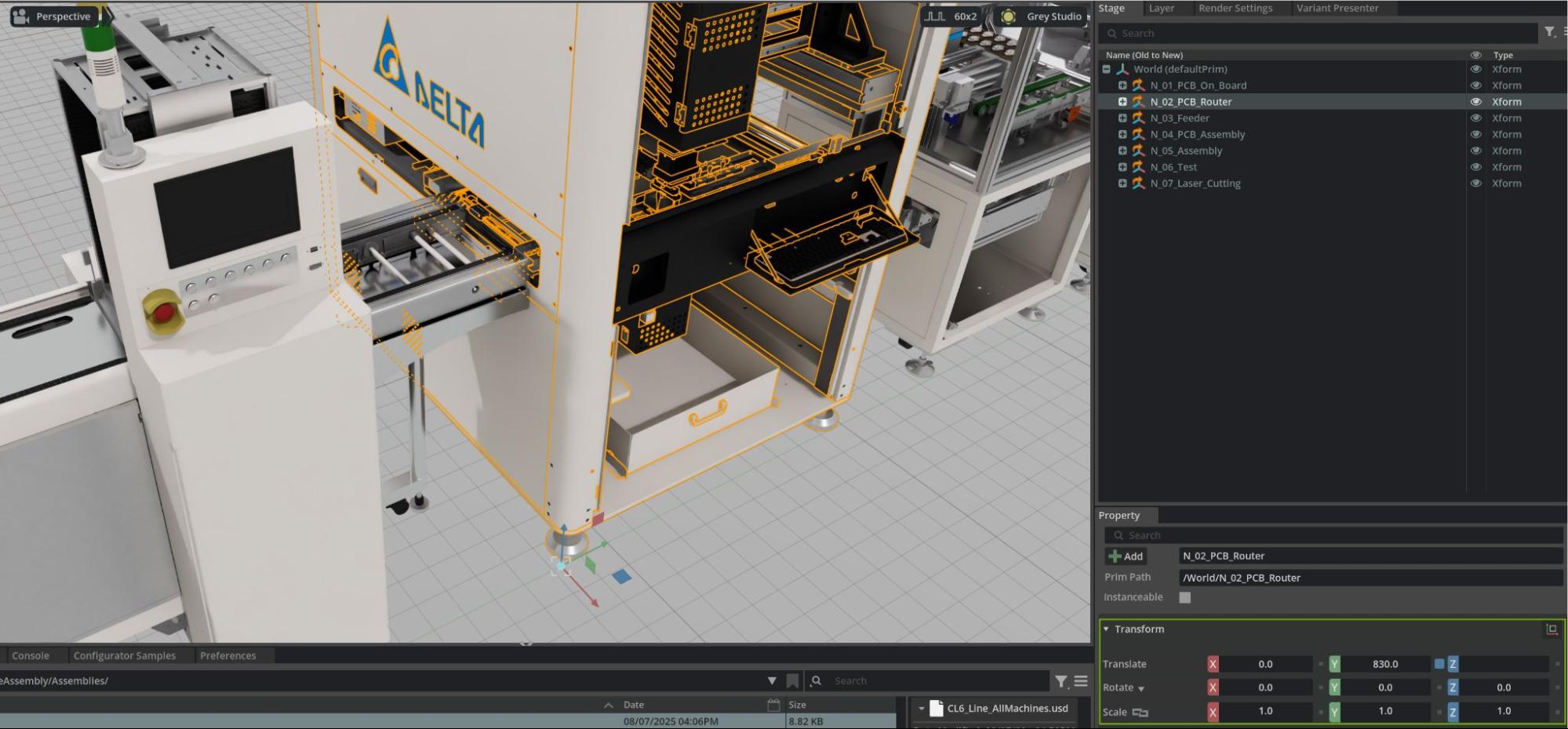Screen dimensions: 1568x729
Task: Toggle visibility of N_07_Laser_Cutting
Action: 1475,183
